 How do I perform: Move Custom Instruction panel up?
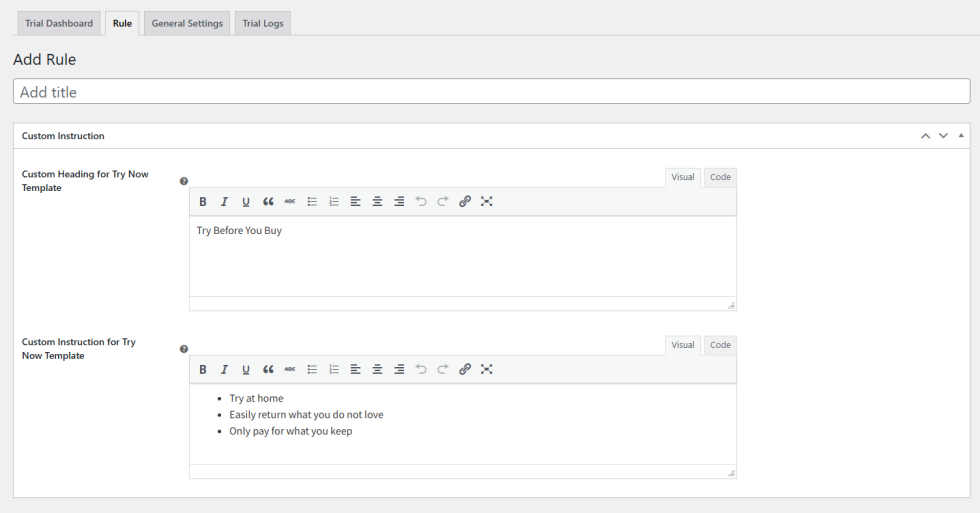click(925, 136)
